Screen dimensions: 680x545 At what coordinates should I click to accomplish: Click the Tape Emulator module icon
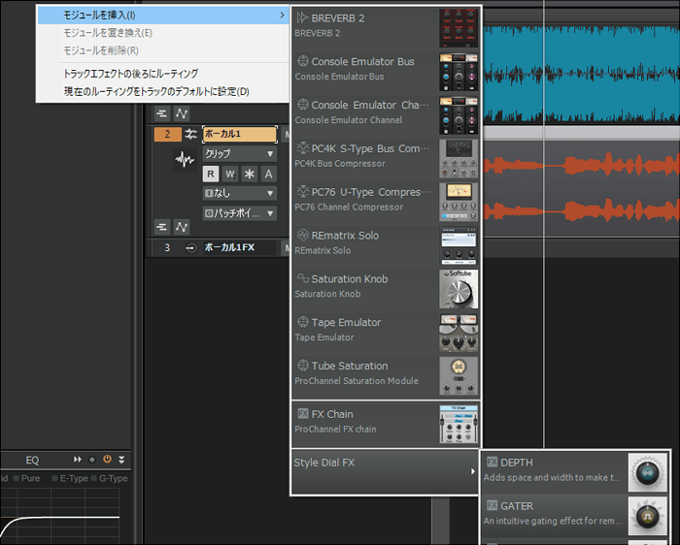(303, 322)
